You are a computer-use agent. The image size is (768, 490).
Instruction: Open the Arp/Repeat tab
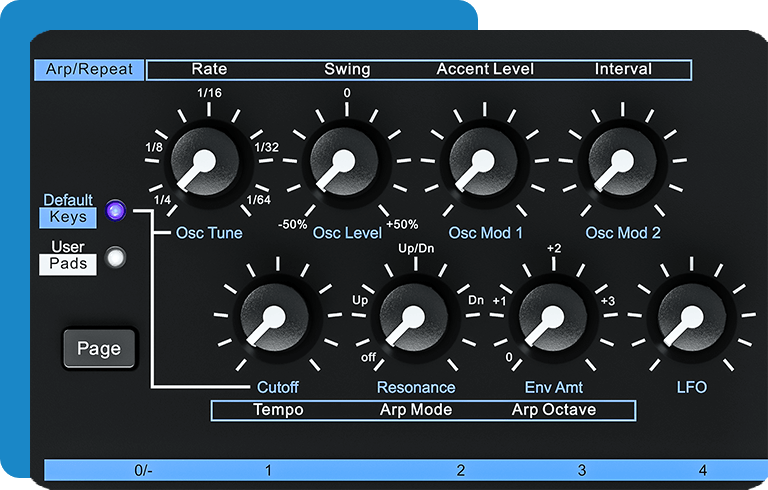[89, 70]
